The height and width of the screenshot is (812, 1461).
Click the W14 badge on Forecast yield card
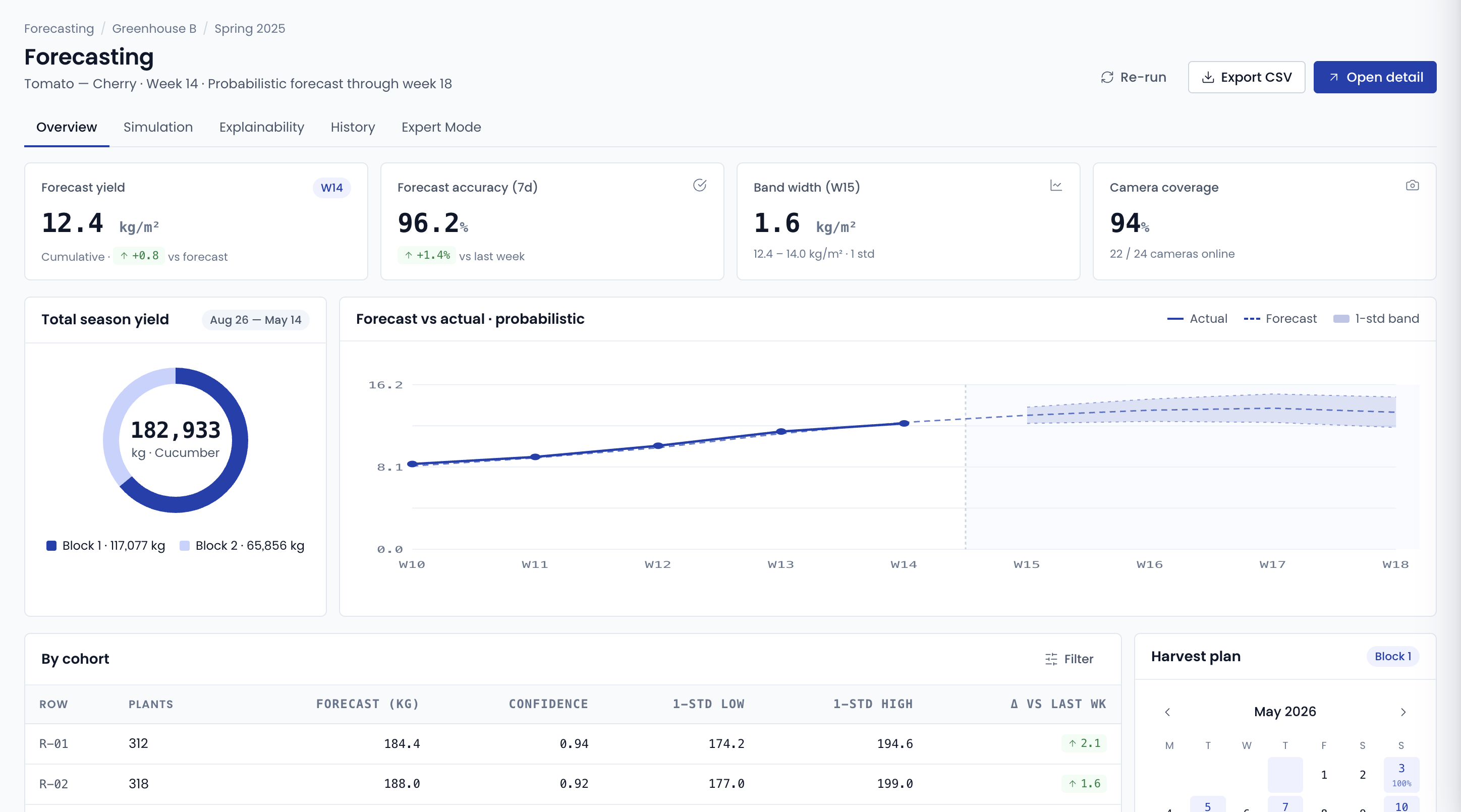(x=331, y=188)
